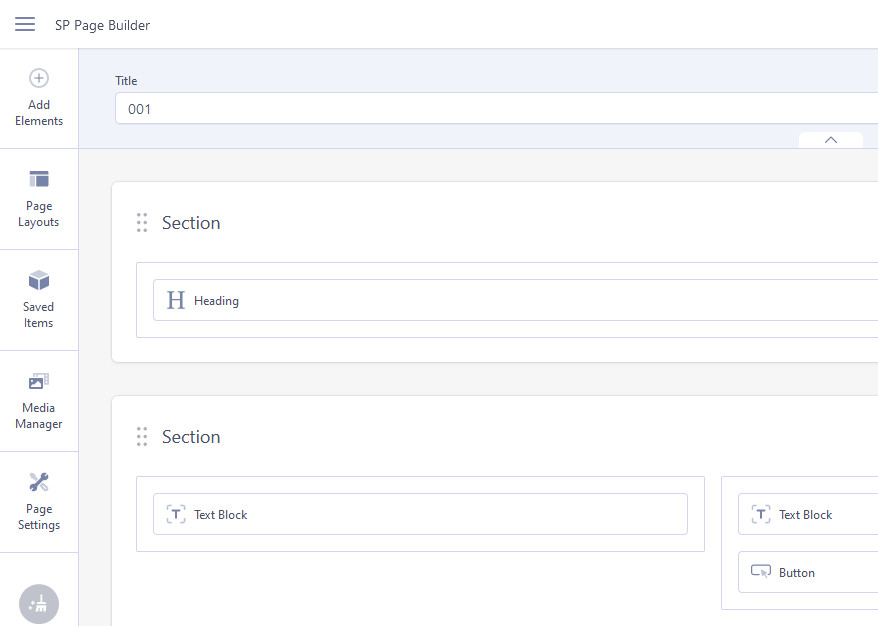Image resolution: width=878 pixels, height=626 pixels.
Task: Open Saved Items cube icon
Action: pyautogui.click(x=39, y=279)
